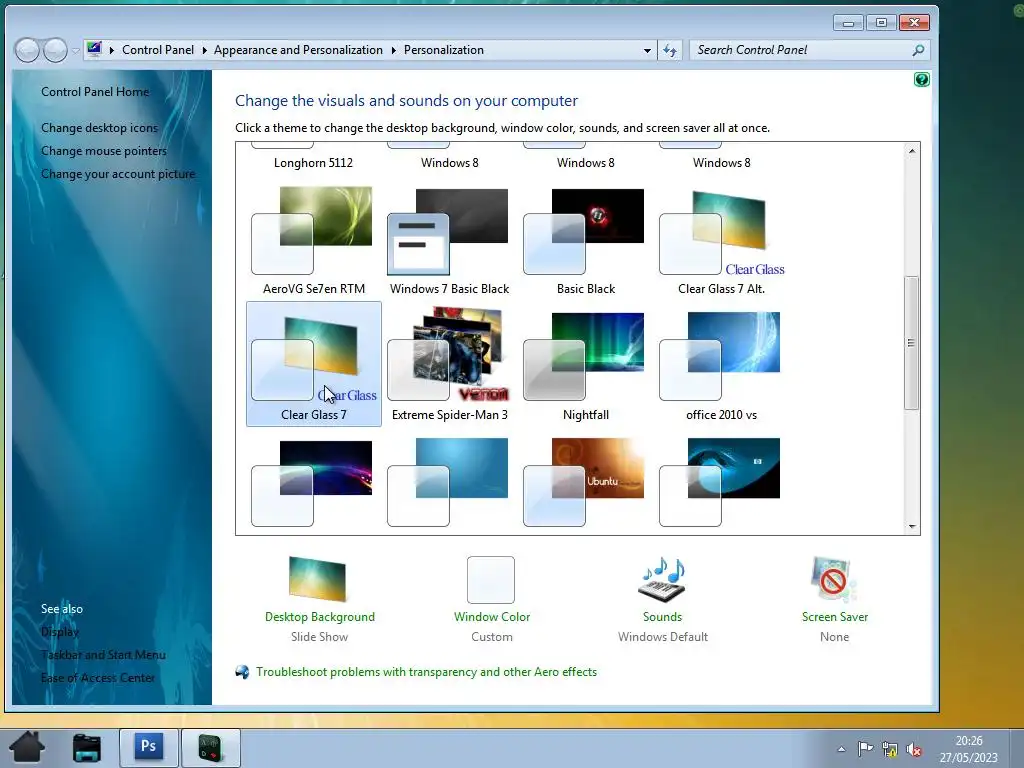Open Troubleshoot problems with transparency link
The height and width of the screenshot is (768, 1024).
(426, 672)
